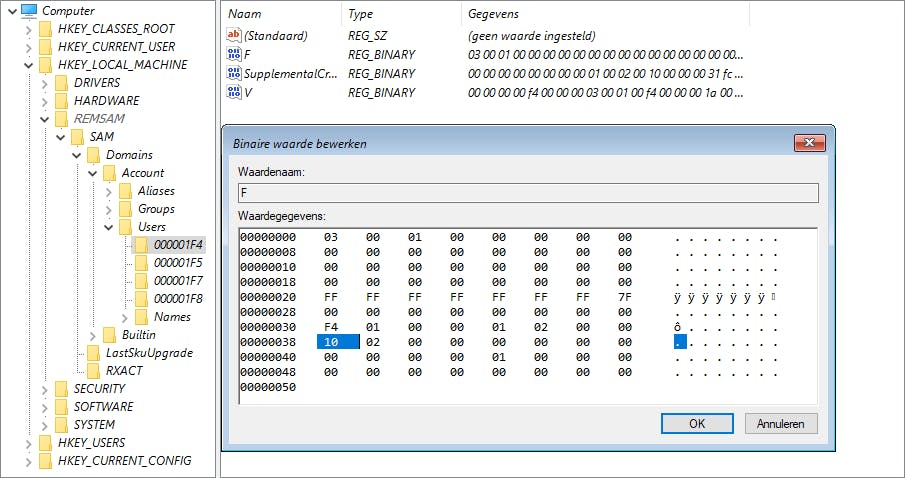The height and width of the screenshot is (478, 905).
Task: Expand the Names node
Action: pos(125,317)
